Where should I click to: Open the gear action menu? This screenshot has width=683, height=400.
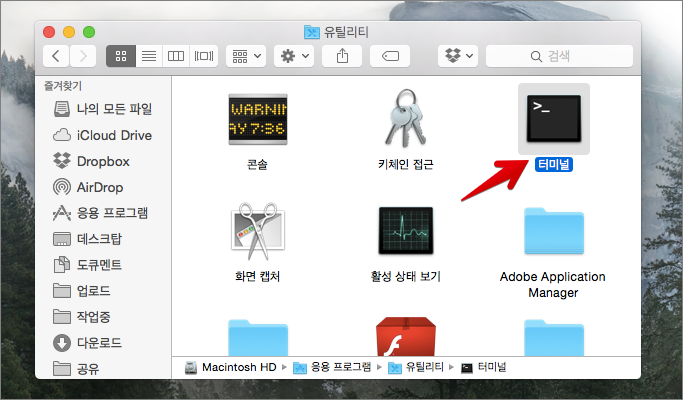coord(294,56)
